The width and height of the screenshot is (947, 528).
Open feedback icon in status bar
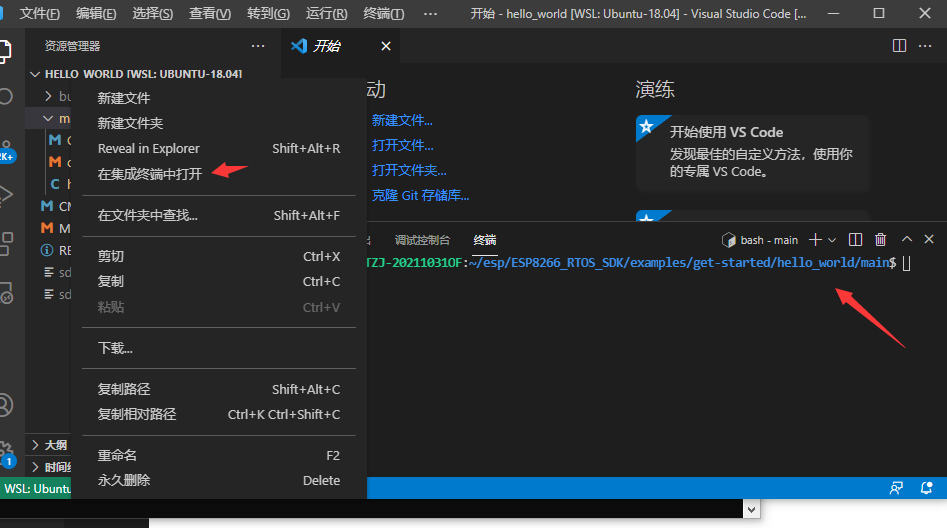(896, 488)
